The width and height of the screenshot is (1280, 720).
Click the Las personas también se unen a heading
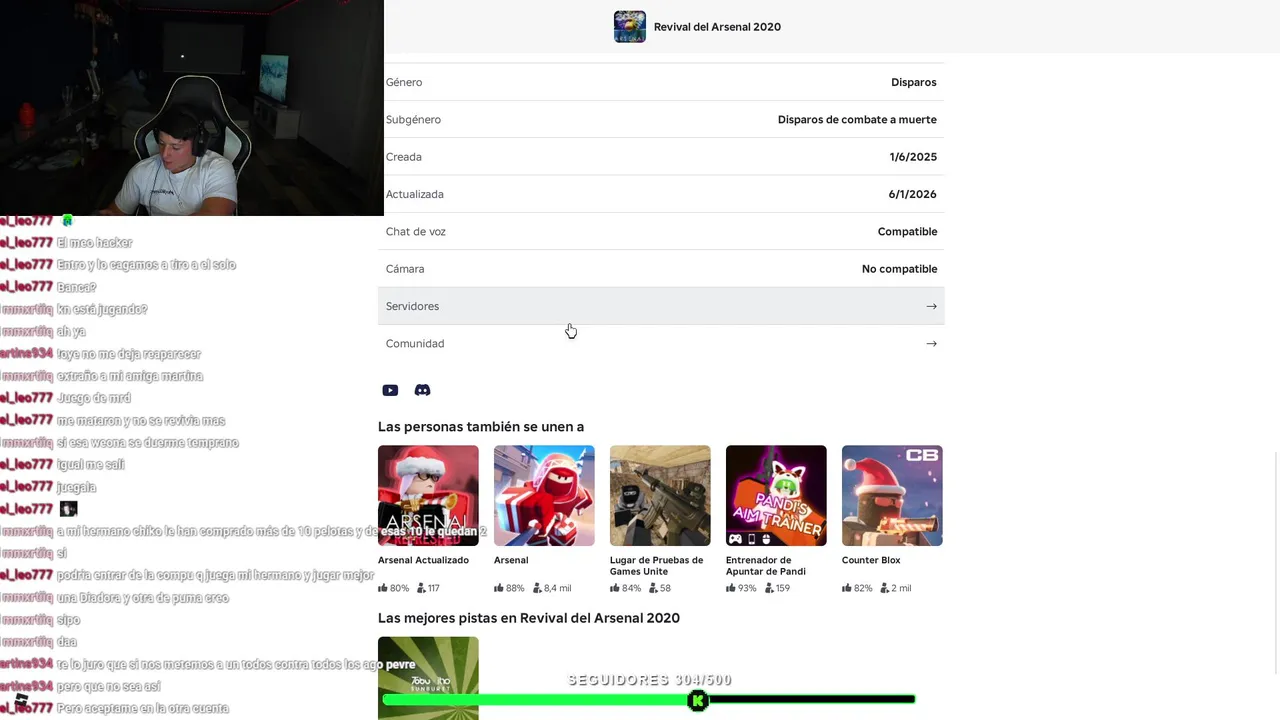click(481, 427)
